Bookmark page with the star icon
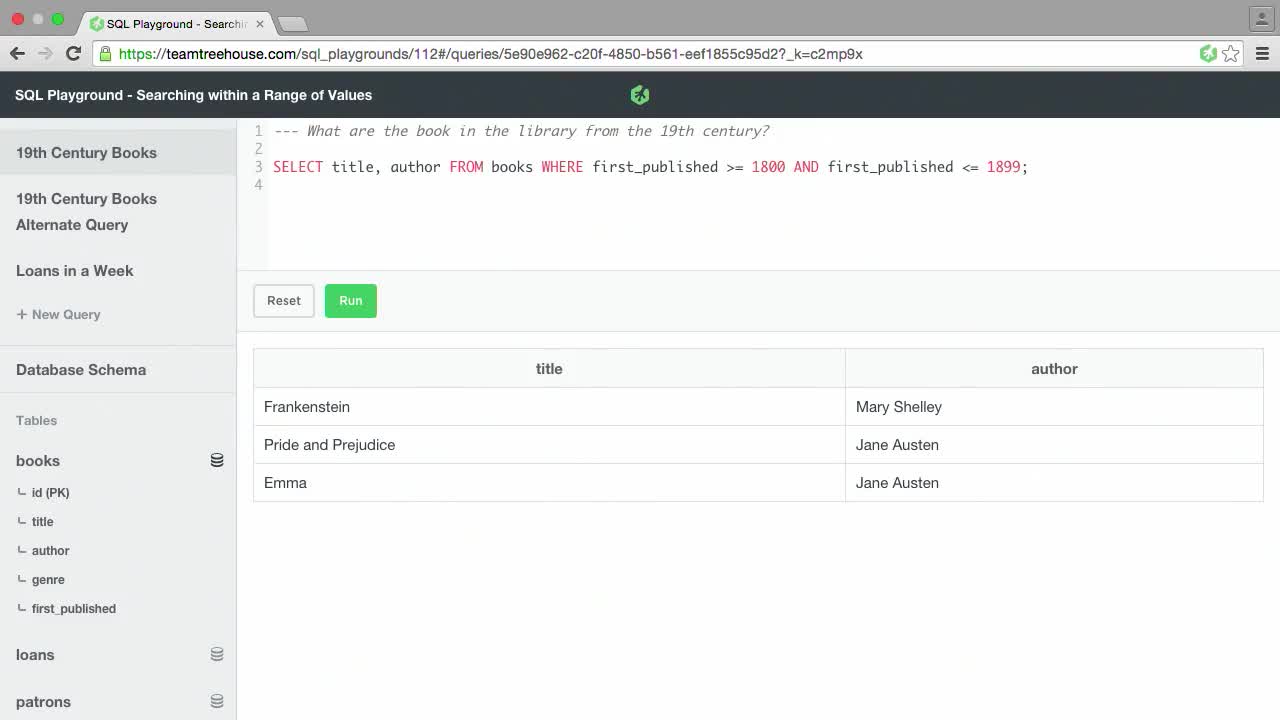This screenshot has width=1280, height=720. click(1231, 54)
